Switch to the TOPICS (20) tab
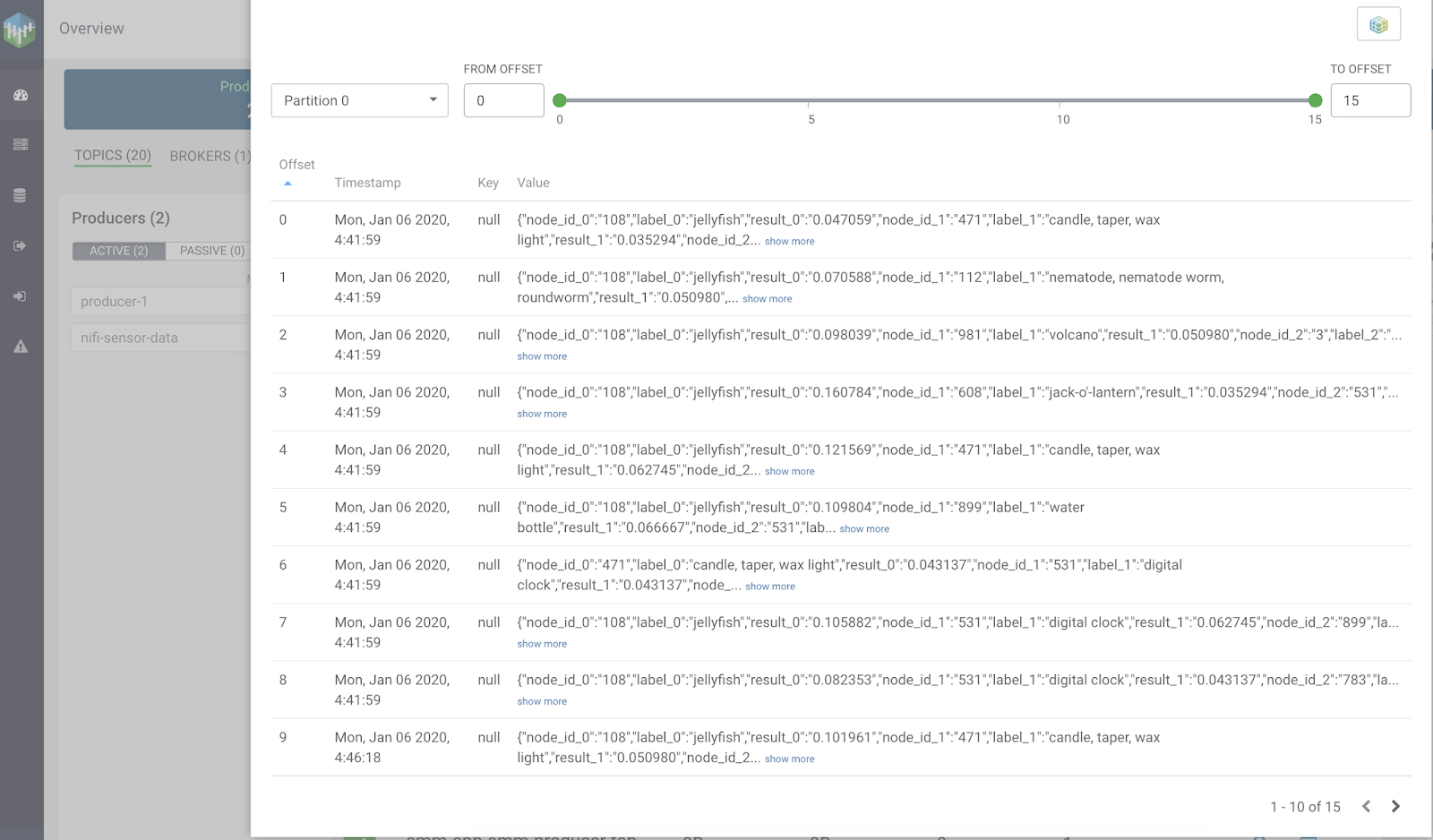 (112, 156)
